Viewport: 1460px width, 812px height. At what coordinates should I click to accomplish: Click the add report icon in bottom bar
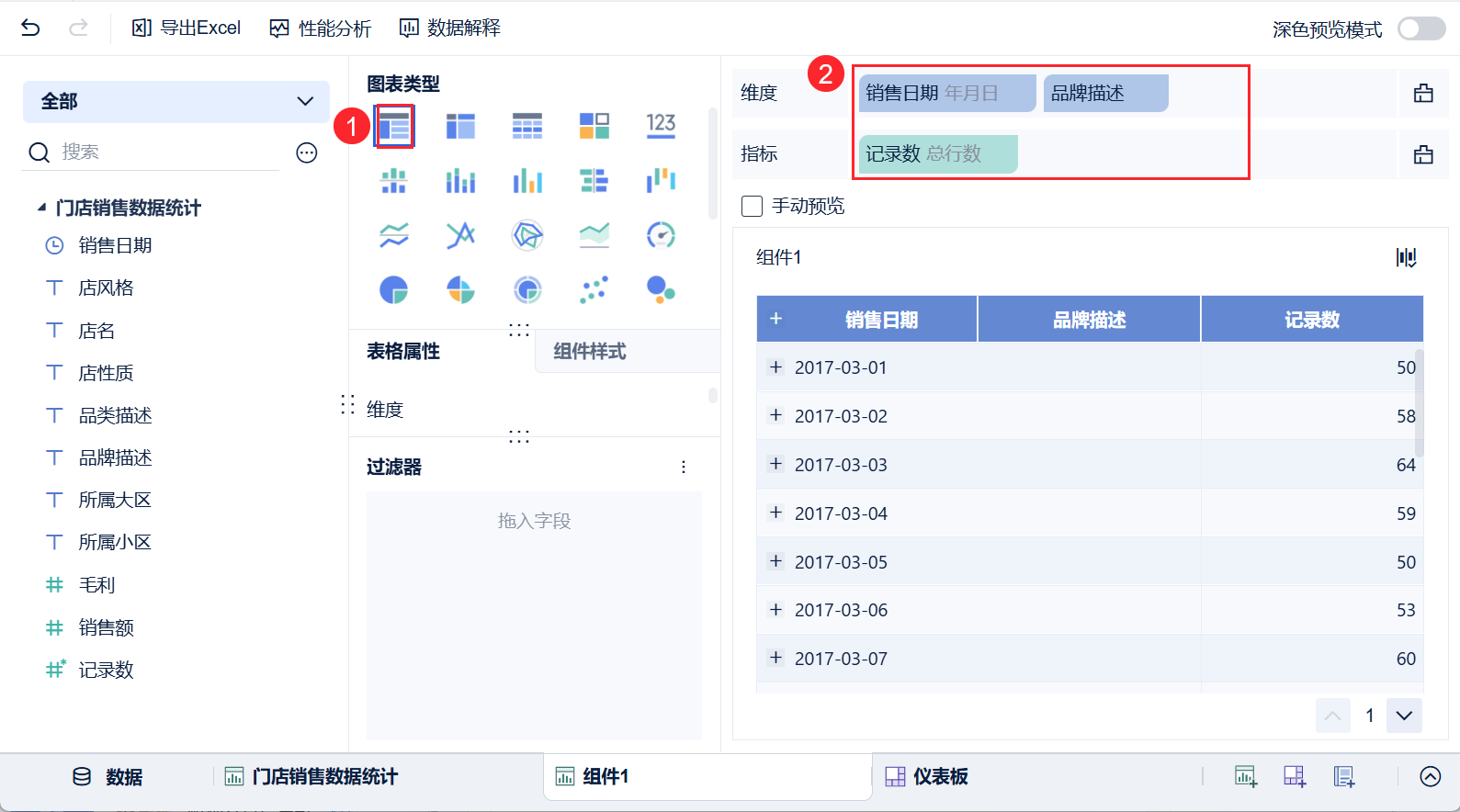point(1344,777)
